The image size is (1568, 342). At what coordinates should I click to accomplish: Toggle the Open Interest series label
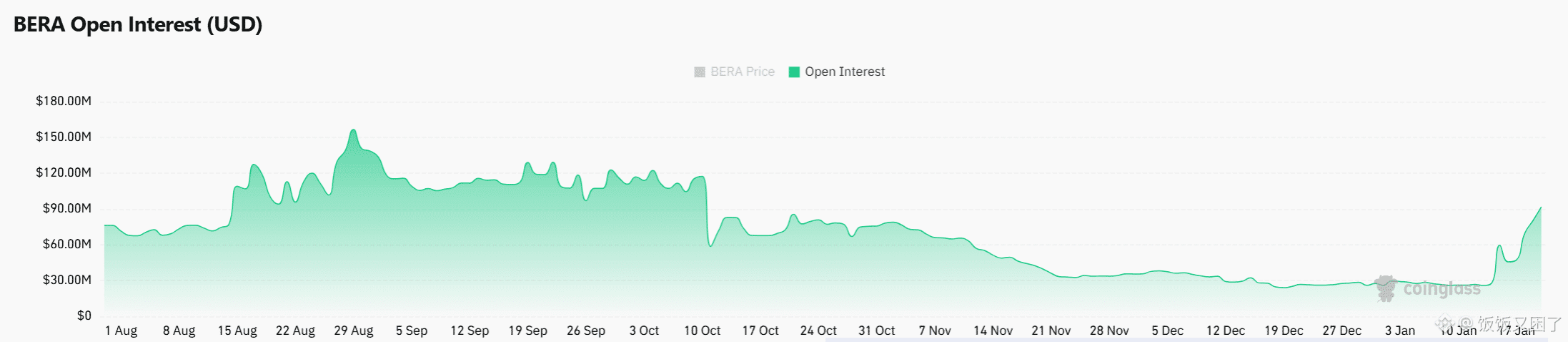pyautogui.click(x=845, y=72)
